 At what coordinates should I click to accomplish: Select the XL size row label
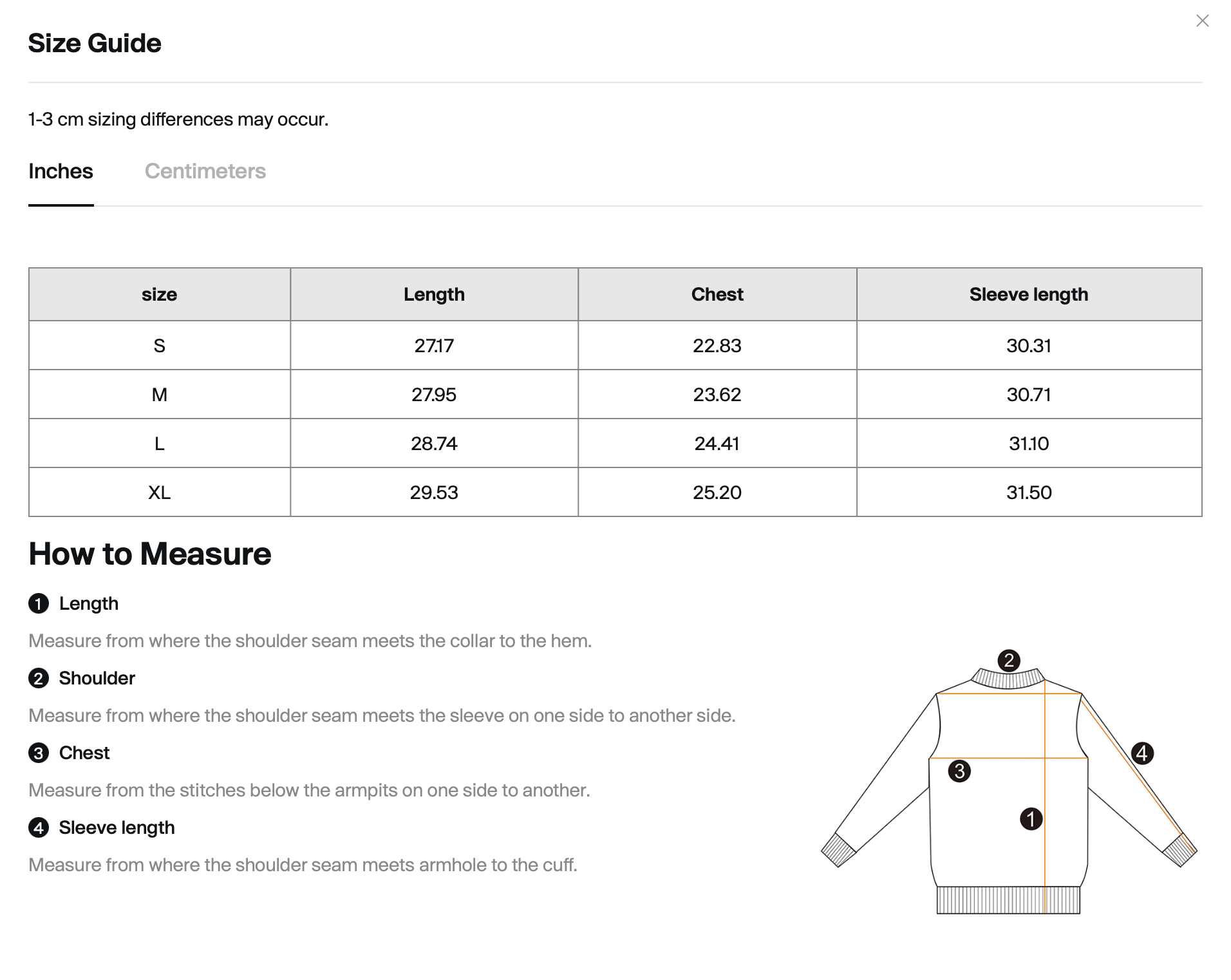pos(160,493)
